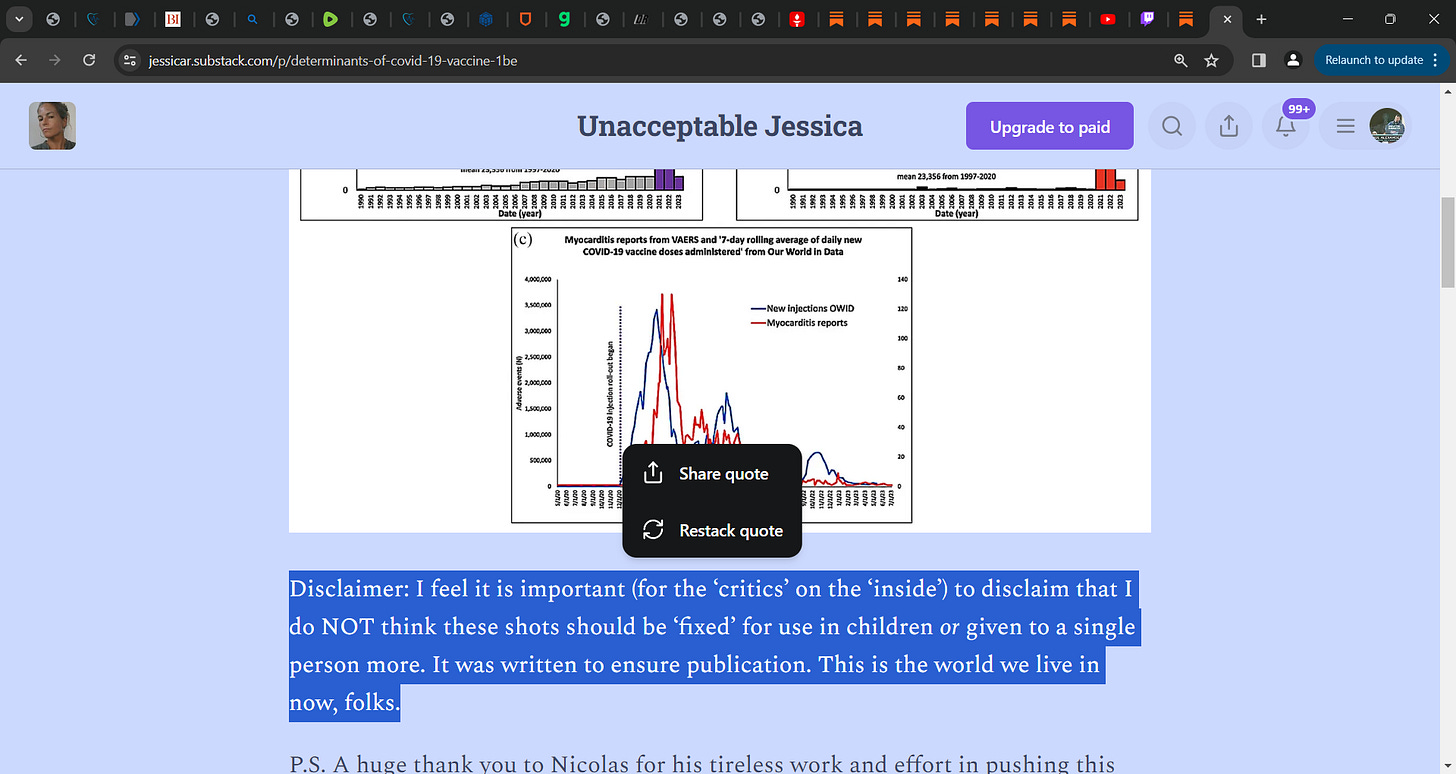
Task: Open the notifications bell with 99+ badge
Action: (1287, 126)
